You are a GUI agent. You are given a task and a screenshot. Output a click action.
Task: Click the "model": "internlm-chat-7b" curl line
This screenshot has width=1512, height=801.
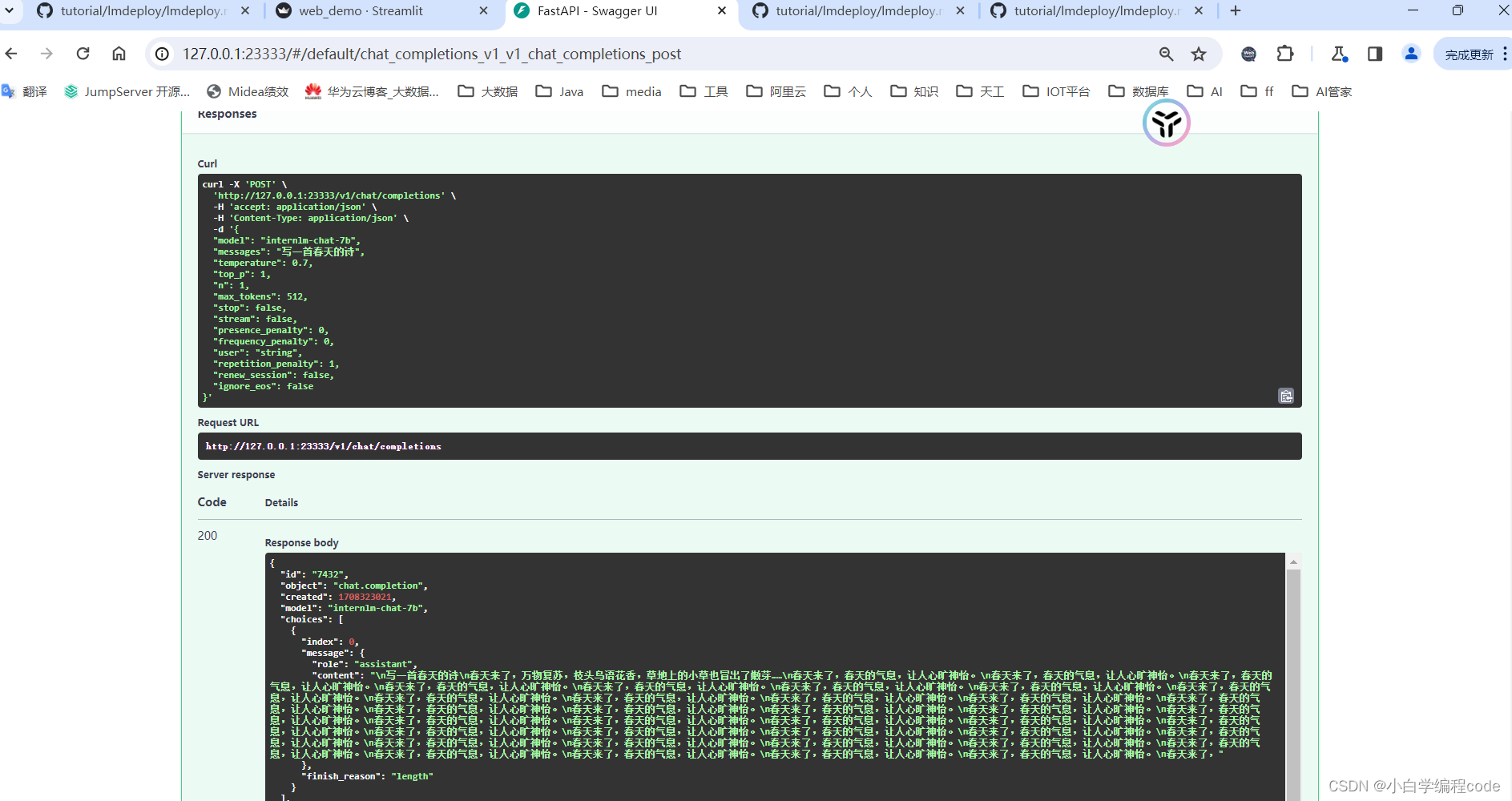click(287, 240)
